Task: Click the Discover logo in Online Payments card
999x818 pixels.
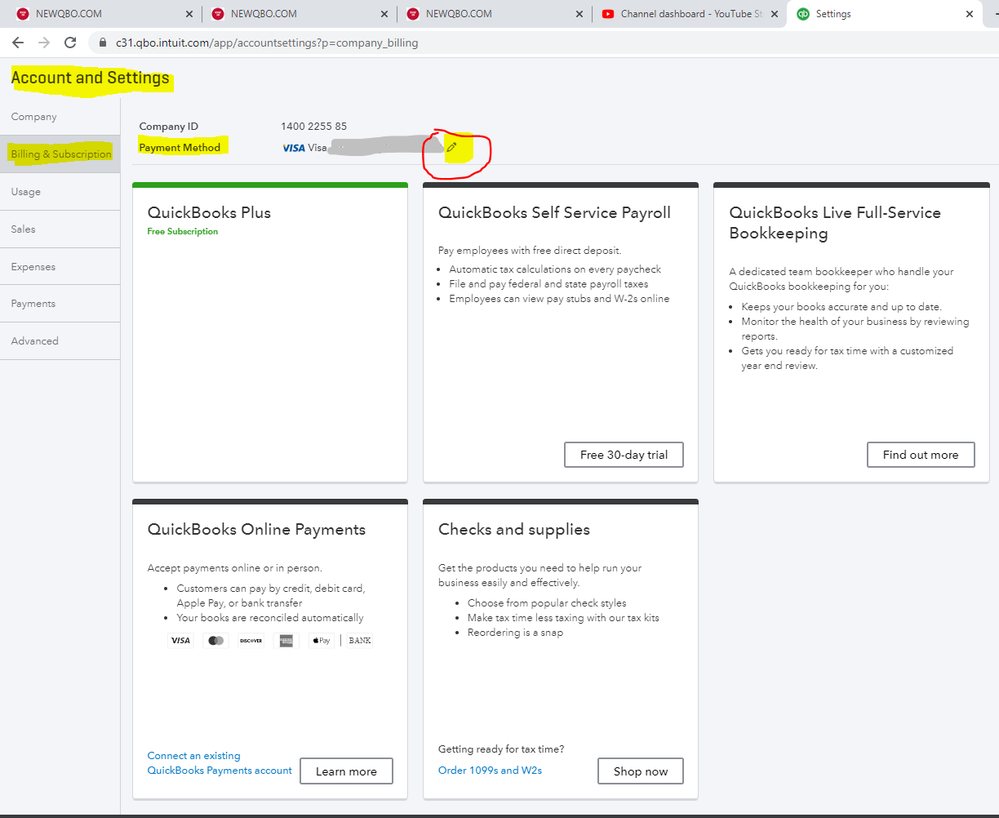Action: (x=251, y=640)
